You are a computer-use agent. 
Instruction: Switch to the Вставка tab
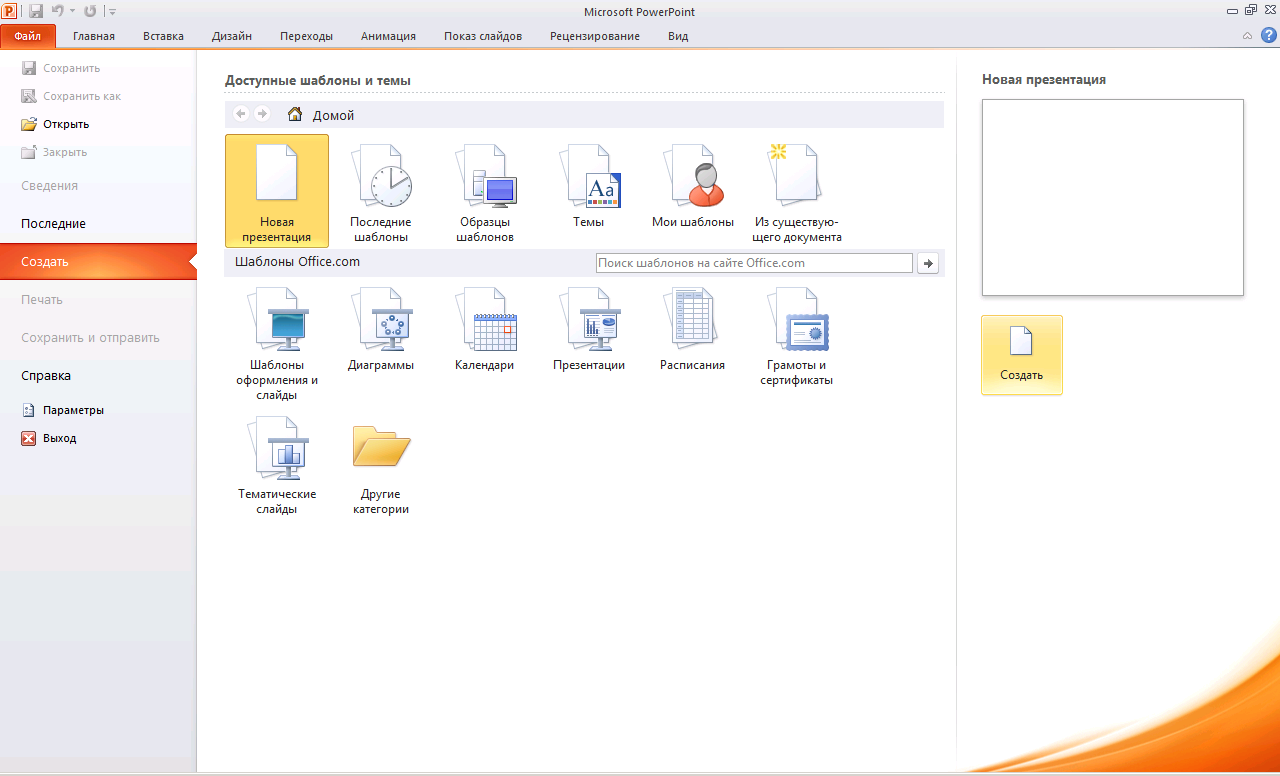point(163,36)
